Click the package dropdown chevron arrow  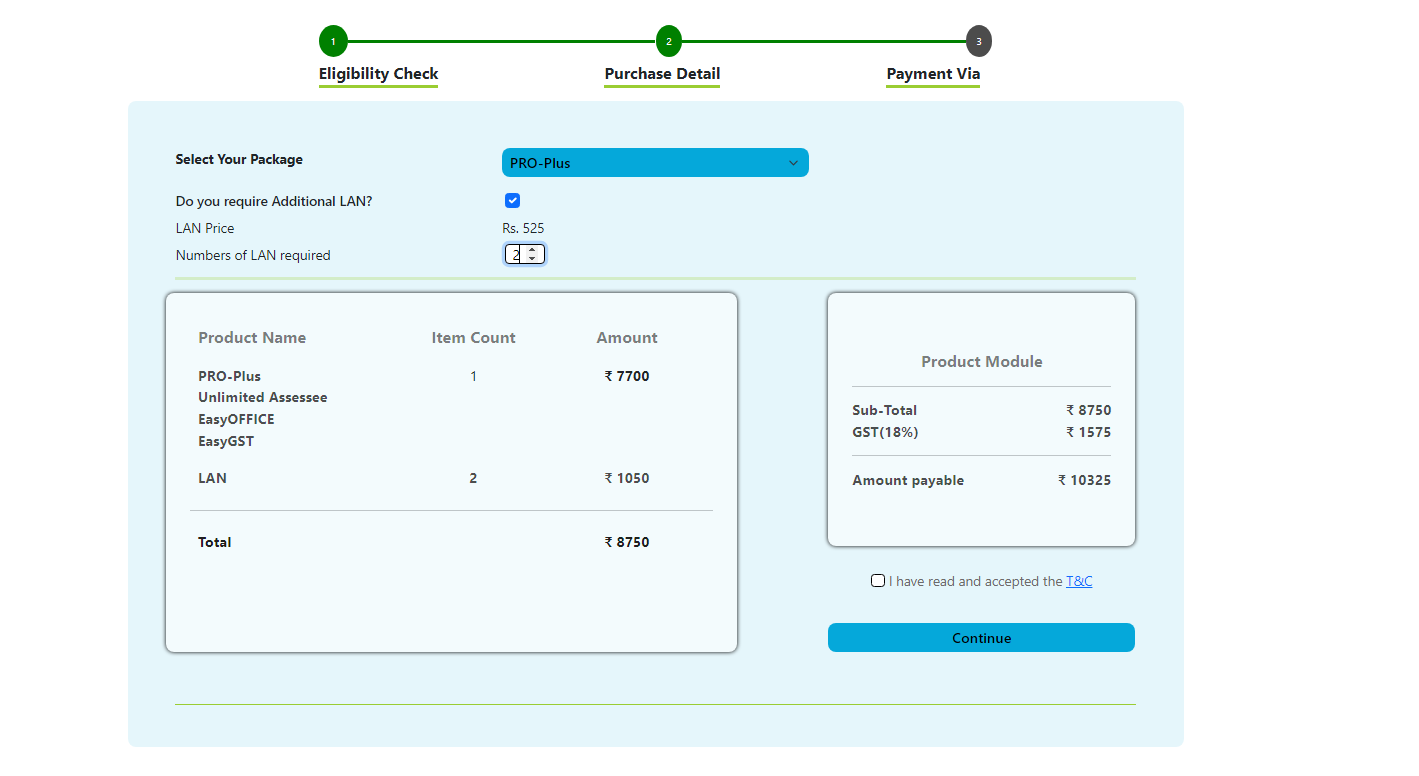point(793,163)
